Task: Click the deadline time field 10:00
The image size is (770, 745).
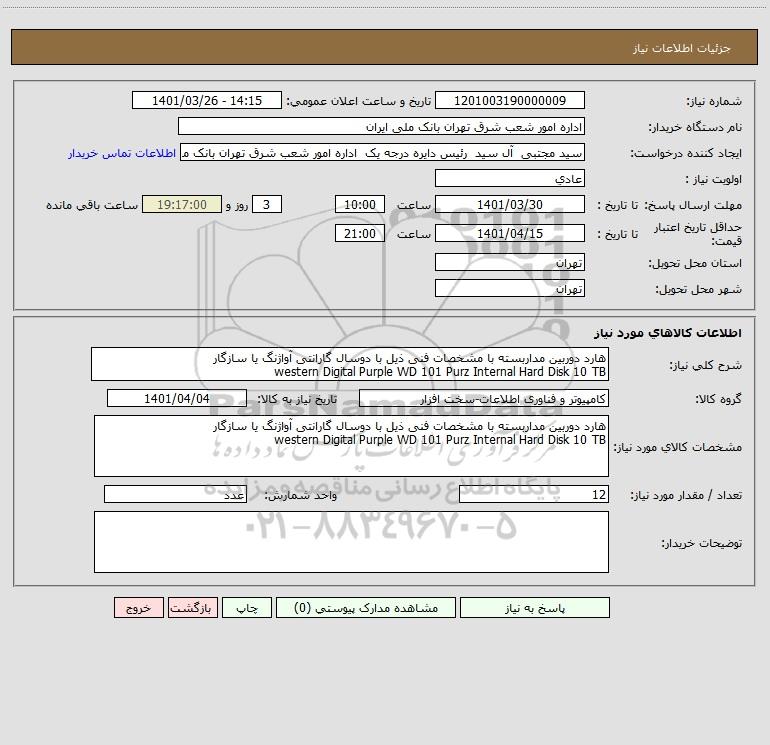Action: point(359,204)
